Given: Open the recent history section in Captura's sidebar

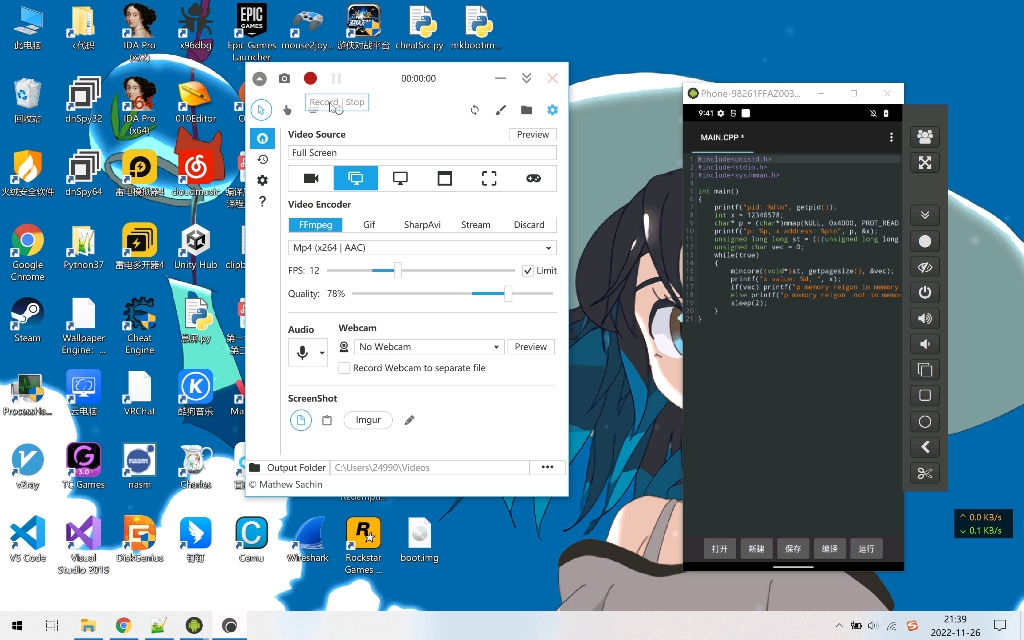Looking at the screenshot, I should coord(263,159).
